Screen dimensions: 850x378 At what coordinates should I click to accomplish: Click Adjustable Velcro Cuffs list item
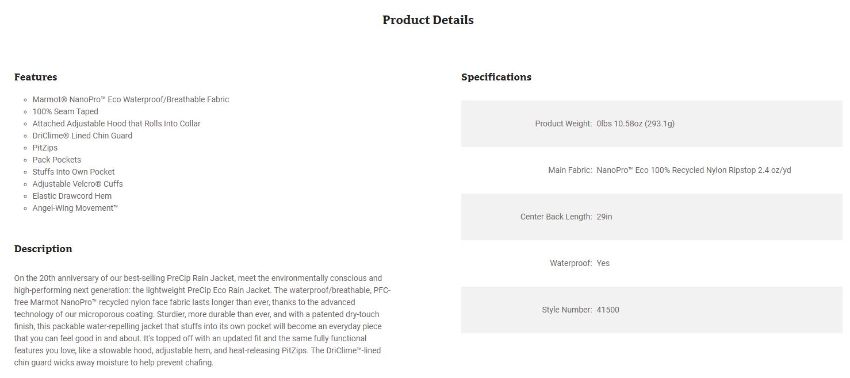point(78,184)
